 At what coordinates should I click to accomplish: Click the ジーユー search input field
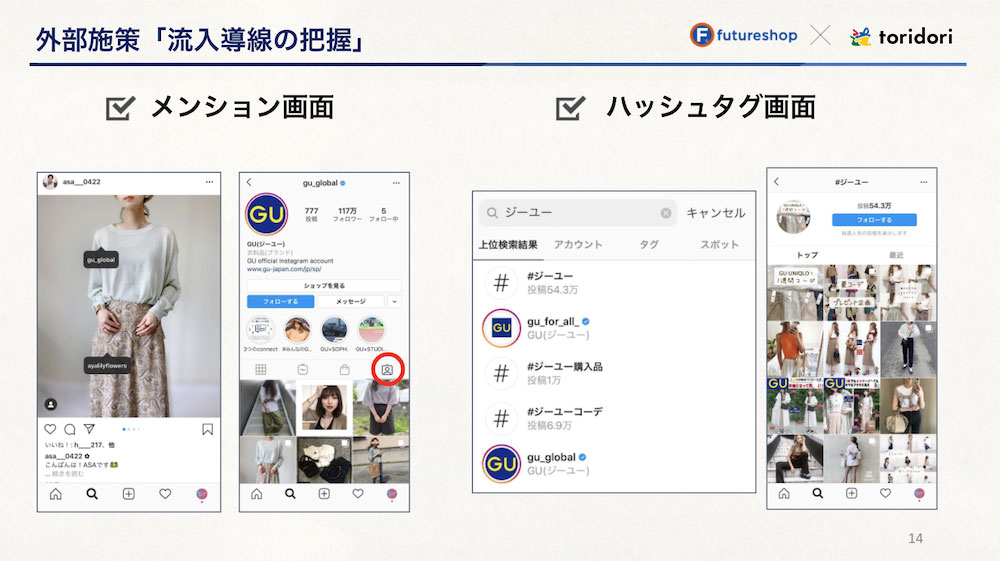(x=578, y=213)
